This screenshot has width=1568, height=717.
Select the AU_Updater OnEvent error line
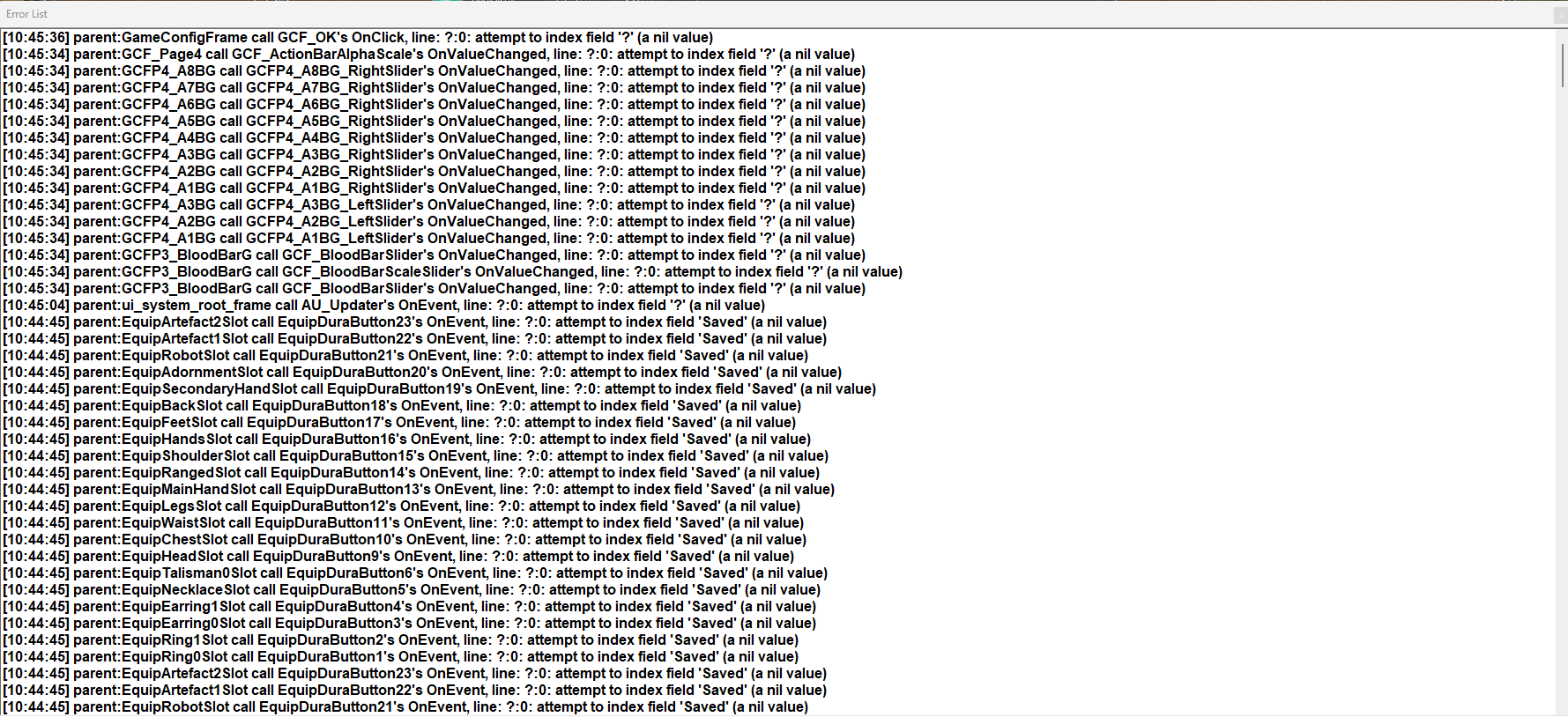[384, 306]
